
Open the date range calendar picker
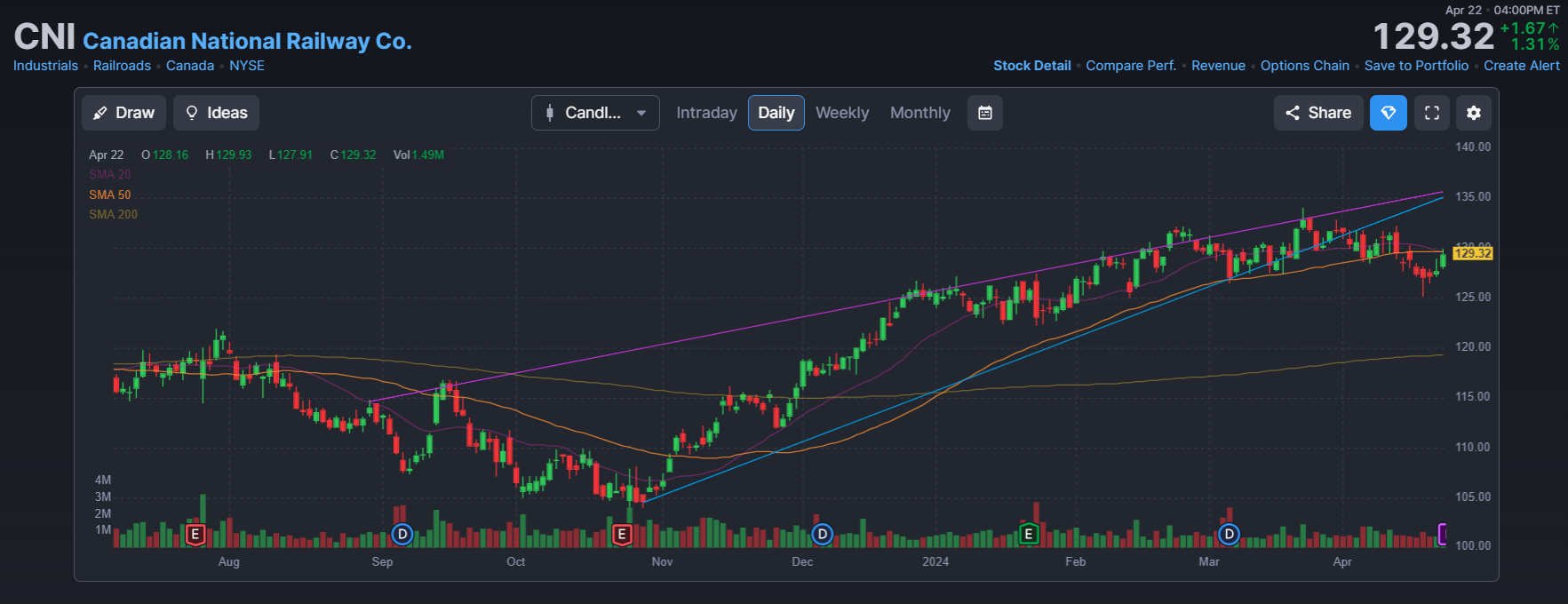click(x=984, y=113)
